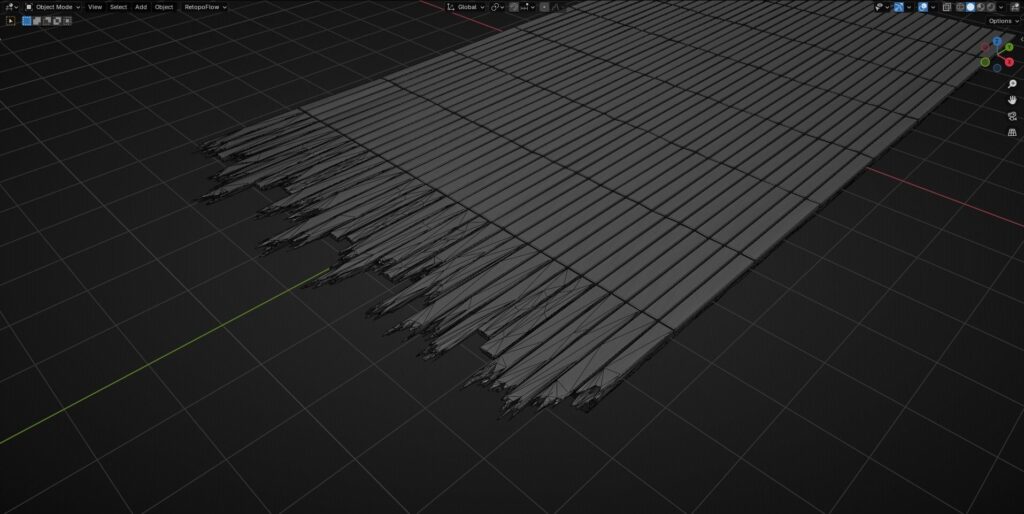Toggle the snapping magnet button
Image resolution: width=1024 pixels, height=514 pixels.
pos(514,7)
